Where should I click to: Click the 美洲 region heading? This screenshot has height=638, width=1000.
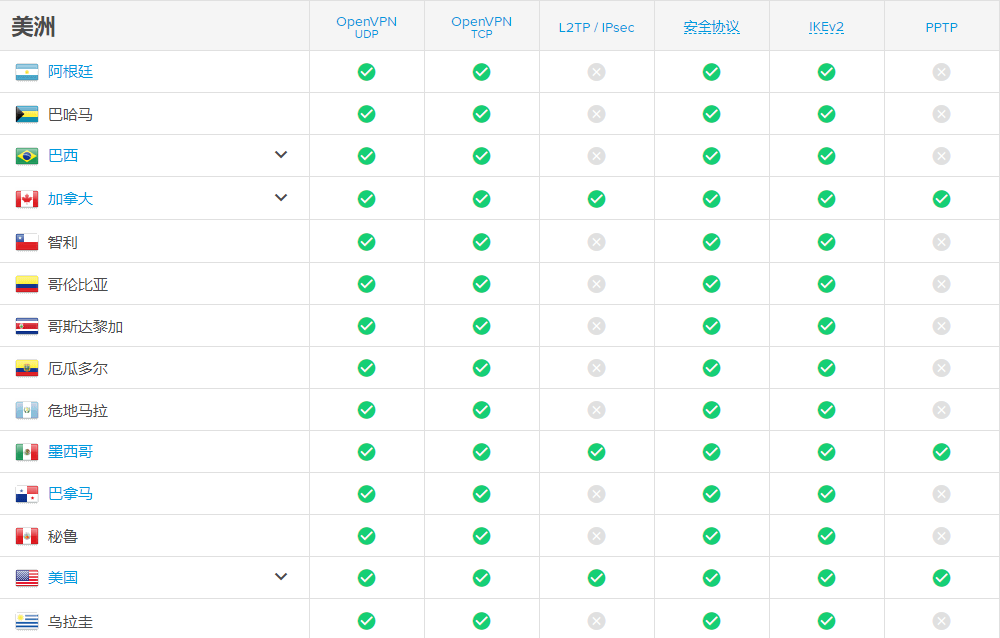pyautogui.click(x=33, y=27)
